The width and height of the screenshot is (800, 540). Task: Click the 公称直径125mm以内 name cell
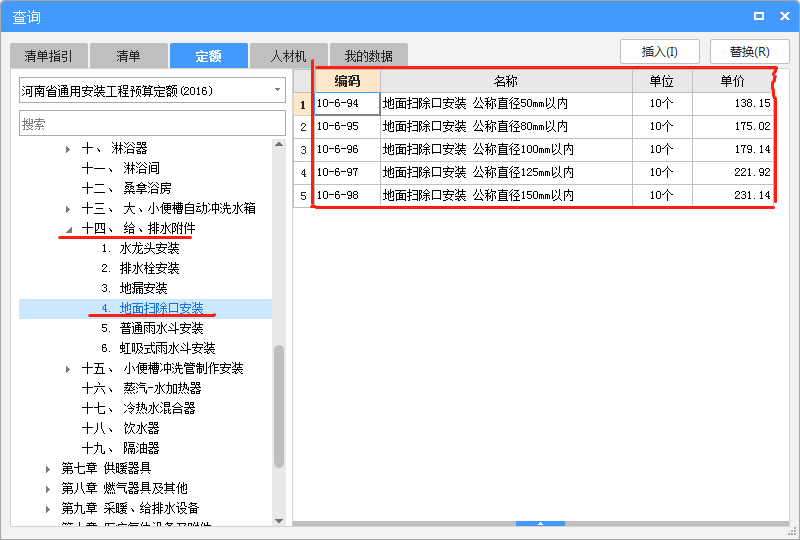pos(506,173)
